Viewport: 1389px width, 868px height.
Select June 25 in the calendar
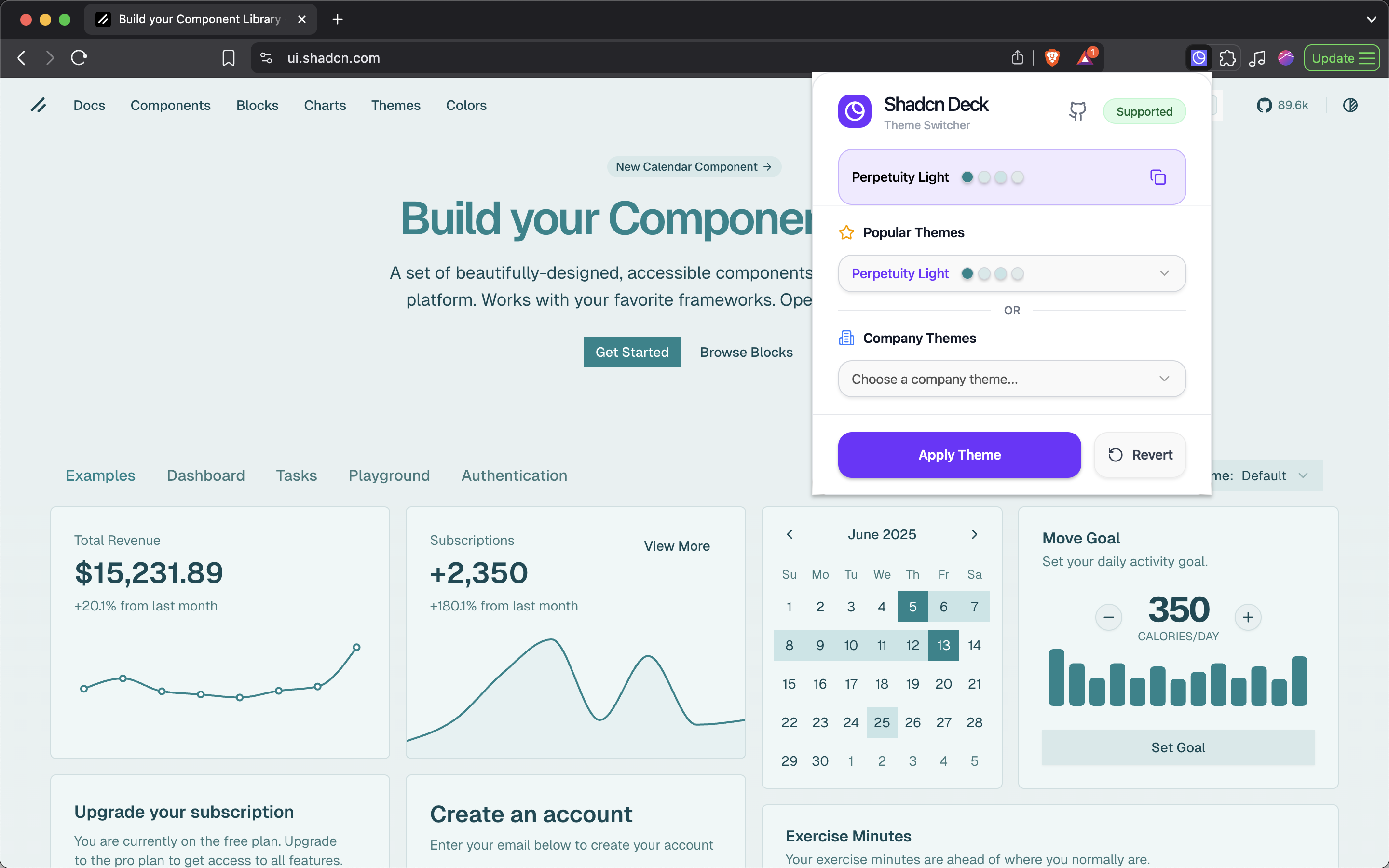[882, 722]
